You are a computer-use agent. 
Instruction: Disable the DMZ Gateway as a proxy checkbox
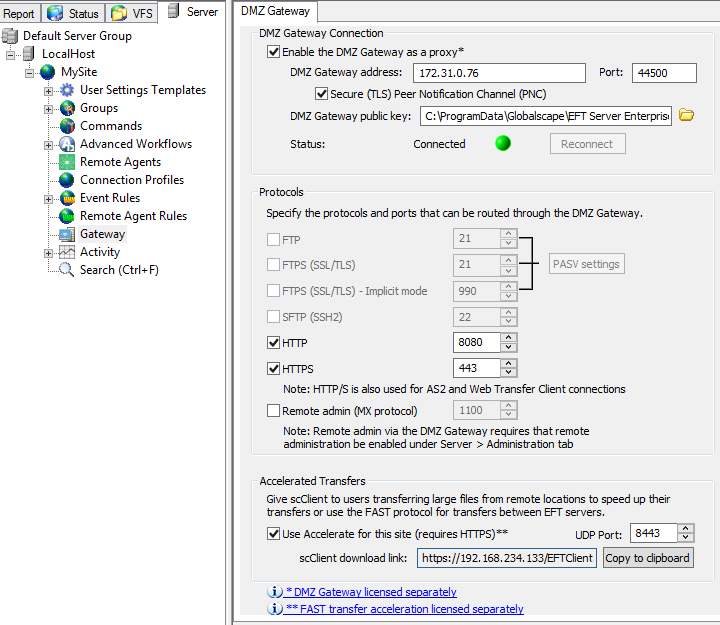pyautogui.click(x=274, y=52)
